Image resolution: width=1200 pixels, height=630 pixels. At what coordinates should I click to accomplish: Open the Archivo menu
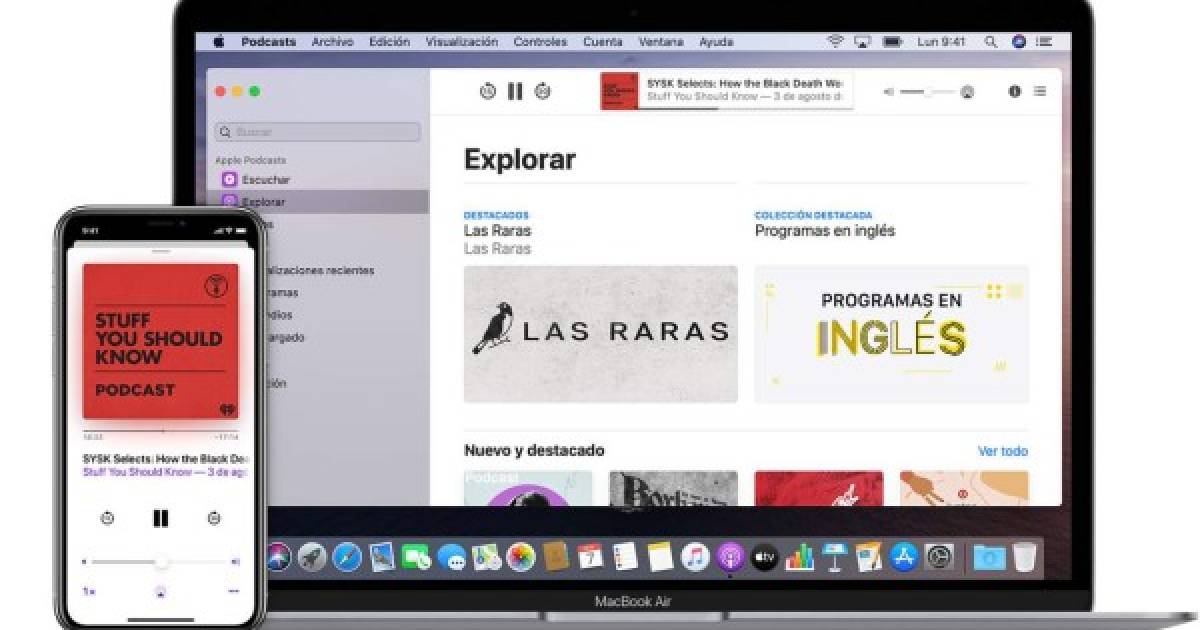pyautogui.click(x=332, y=42)
